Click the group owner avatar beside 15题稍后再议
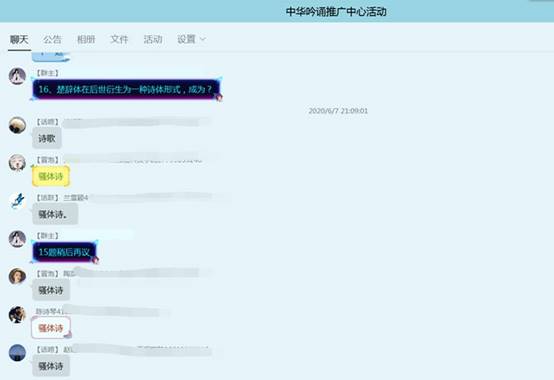This screenshot has width=554, height=380. [x=17, y=239]
